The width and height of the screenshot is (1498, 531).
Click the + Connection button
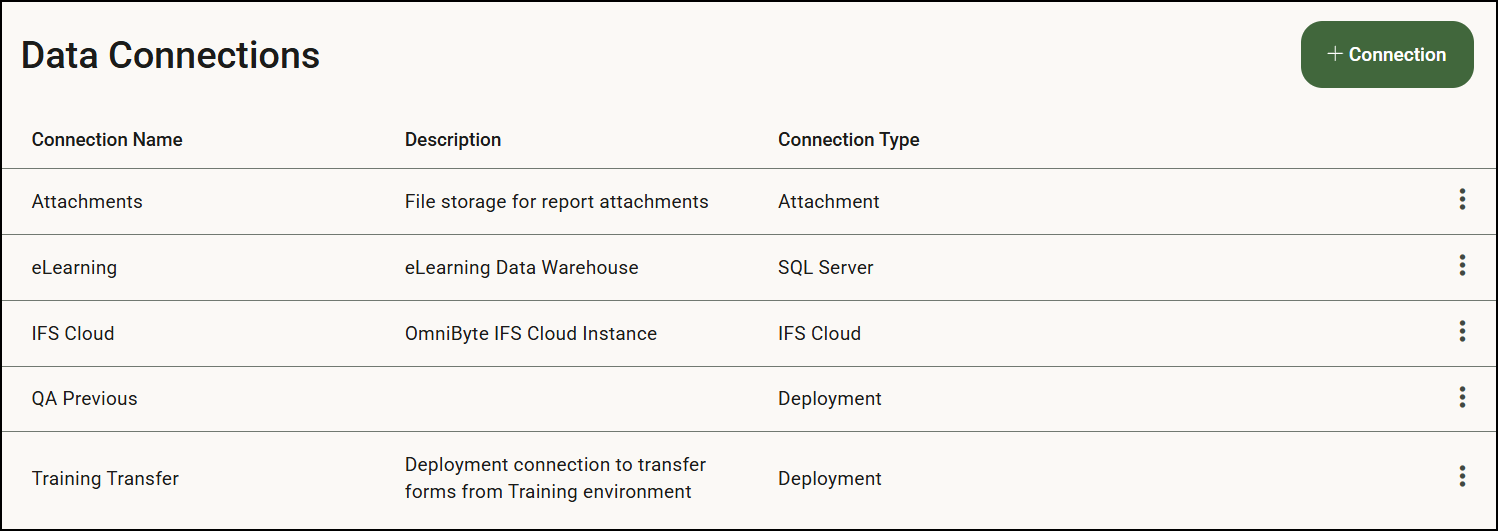[x=1386, y=55]
